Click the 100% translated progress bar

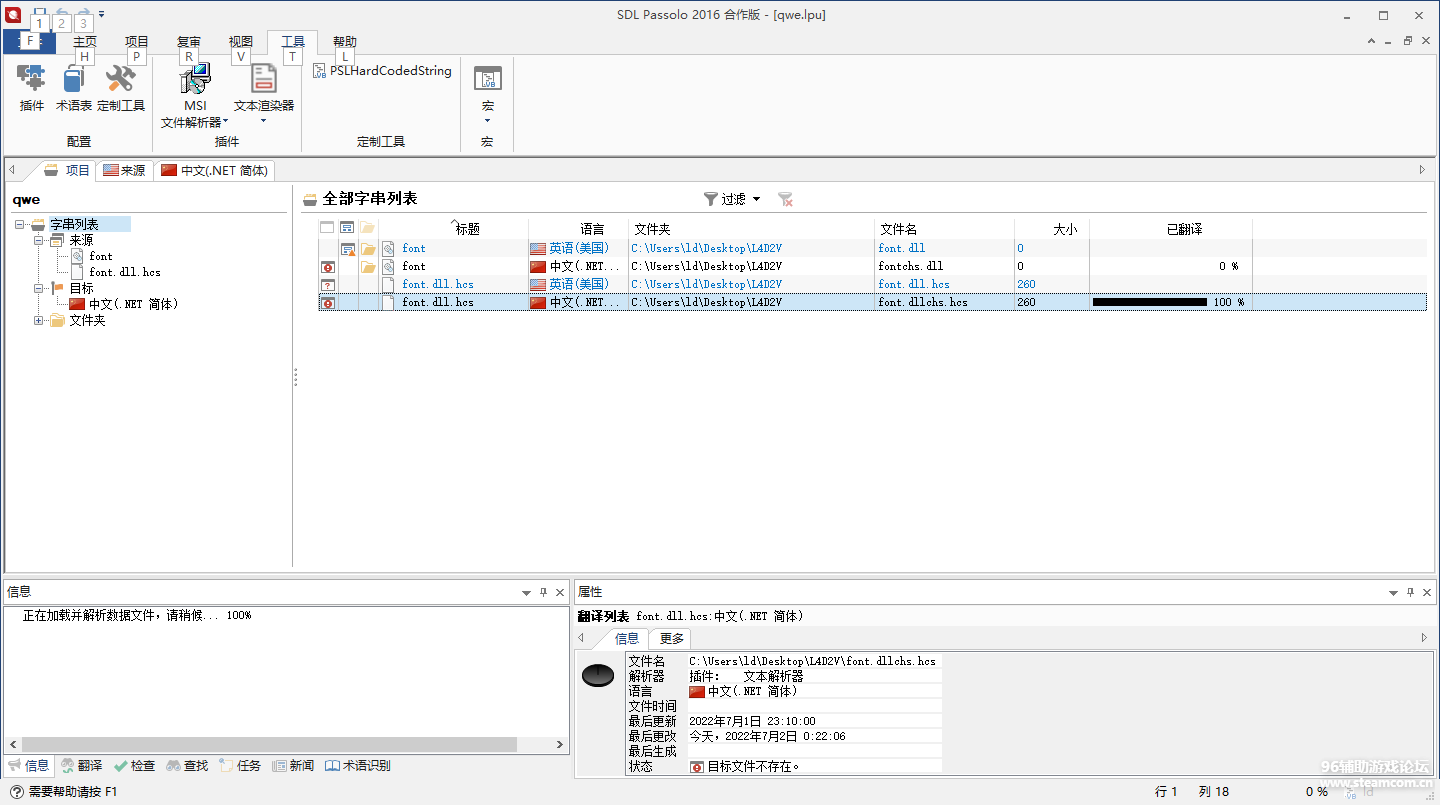click(1149, 302)
